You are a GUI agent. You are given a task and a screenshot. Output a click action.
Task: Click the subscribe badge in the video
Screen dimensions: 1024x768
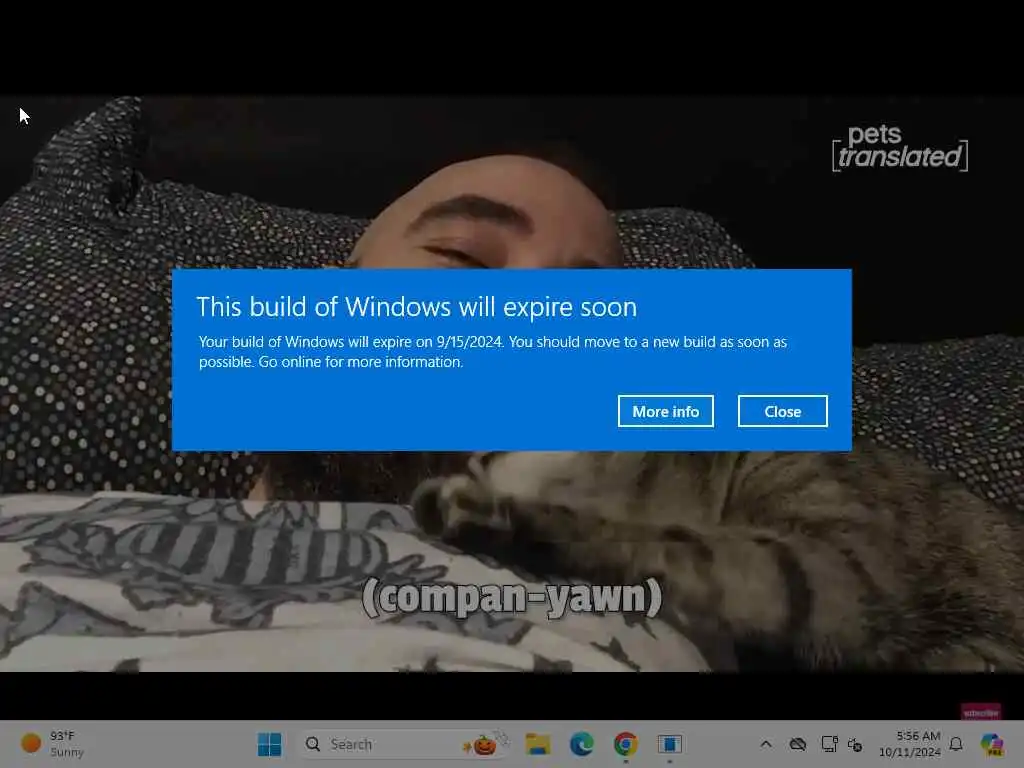pyautogui.click(x=981, y=712)
